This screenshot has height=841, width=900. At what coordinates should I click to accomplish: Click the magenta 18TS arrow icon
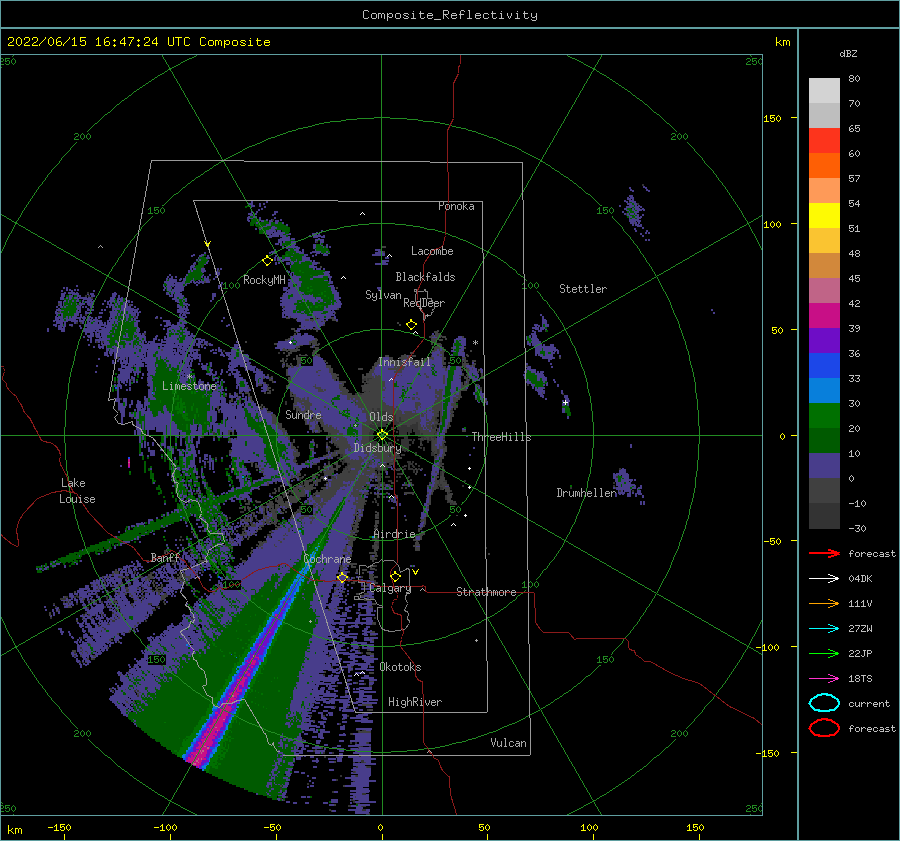click(824, 679)
